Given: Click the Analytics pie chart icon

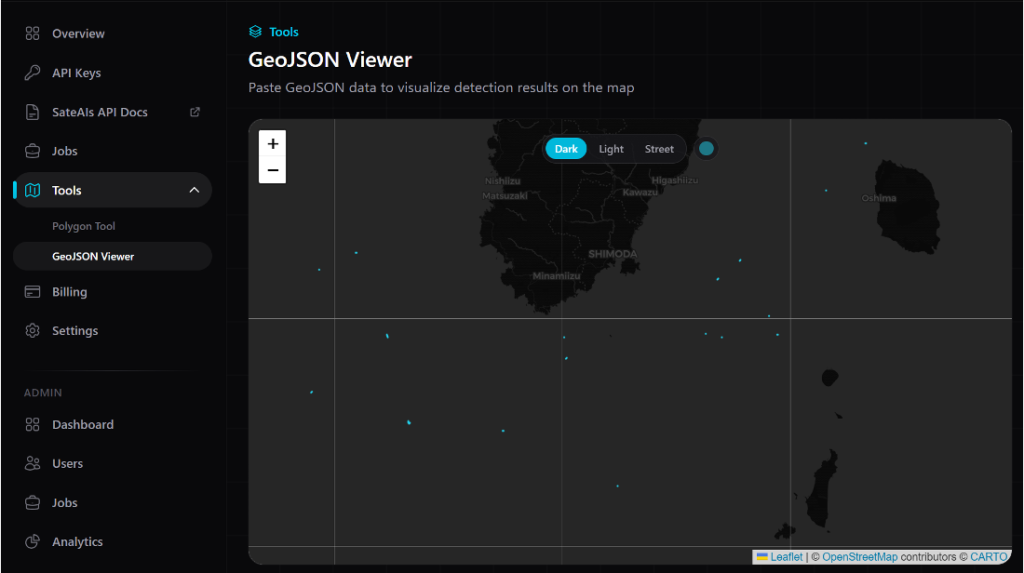Looking at the screenshot, I should pos(32,542).
